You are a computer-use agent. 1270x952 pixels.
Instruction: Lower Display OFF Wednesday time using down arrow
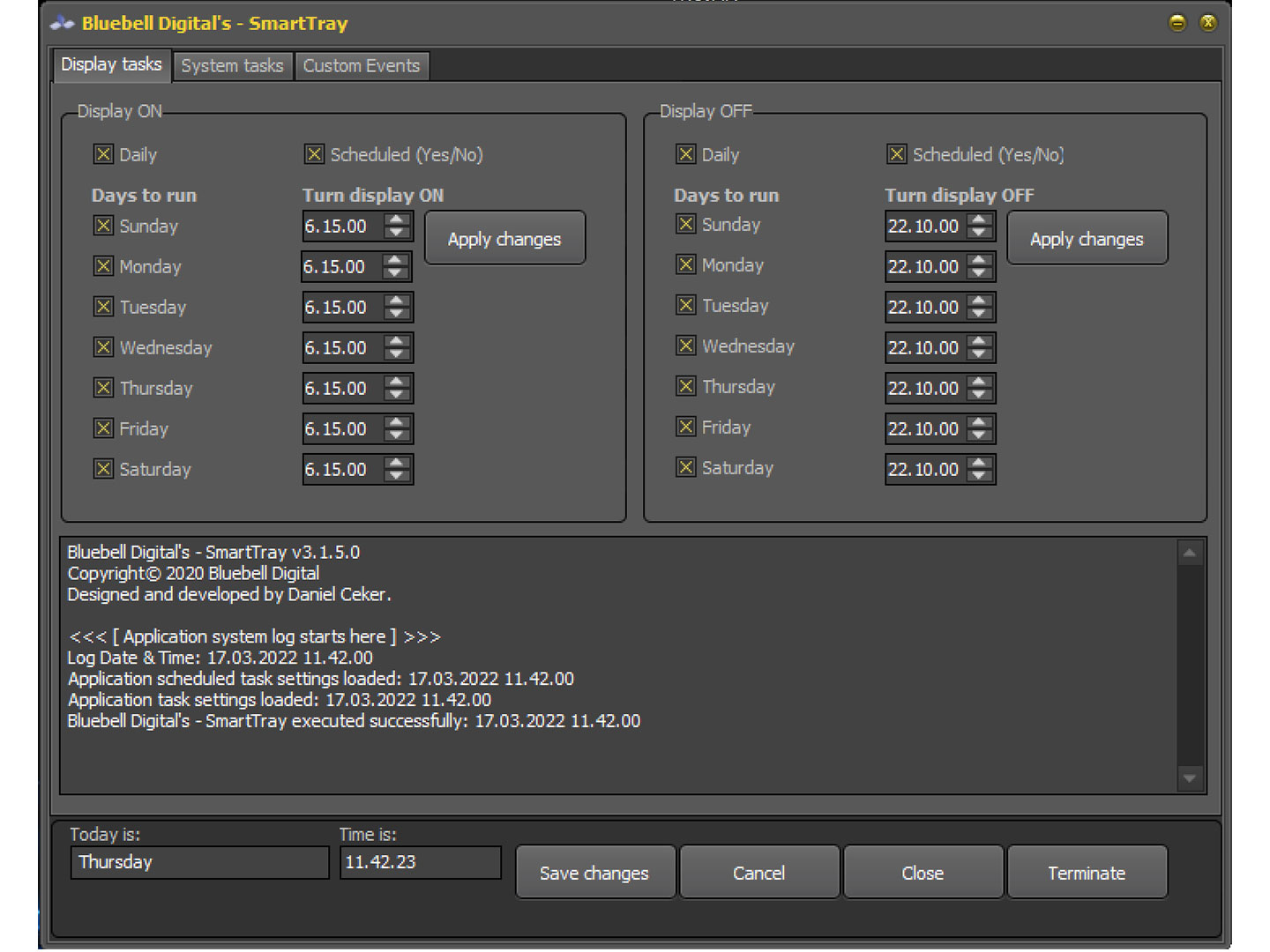(979, 354)
